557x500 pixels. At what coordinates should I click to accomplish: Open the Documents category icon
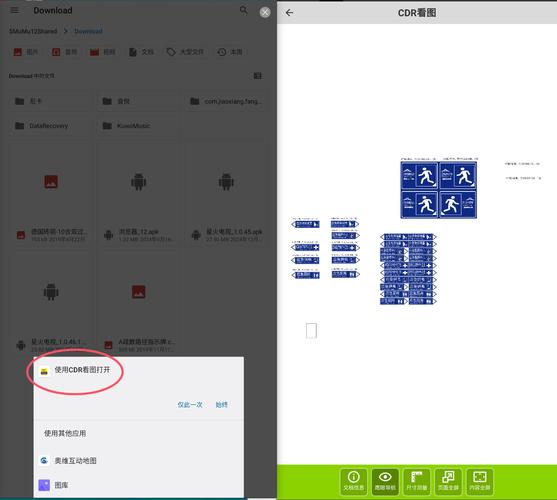click(141, 52)
